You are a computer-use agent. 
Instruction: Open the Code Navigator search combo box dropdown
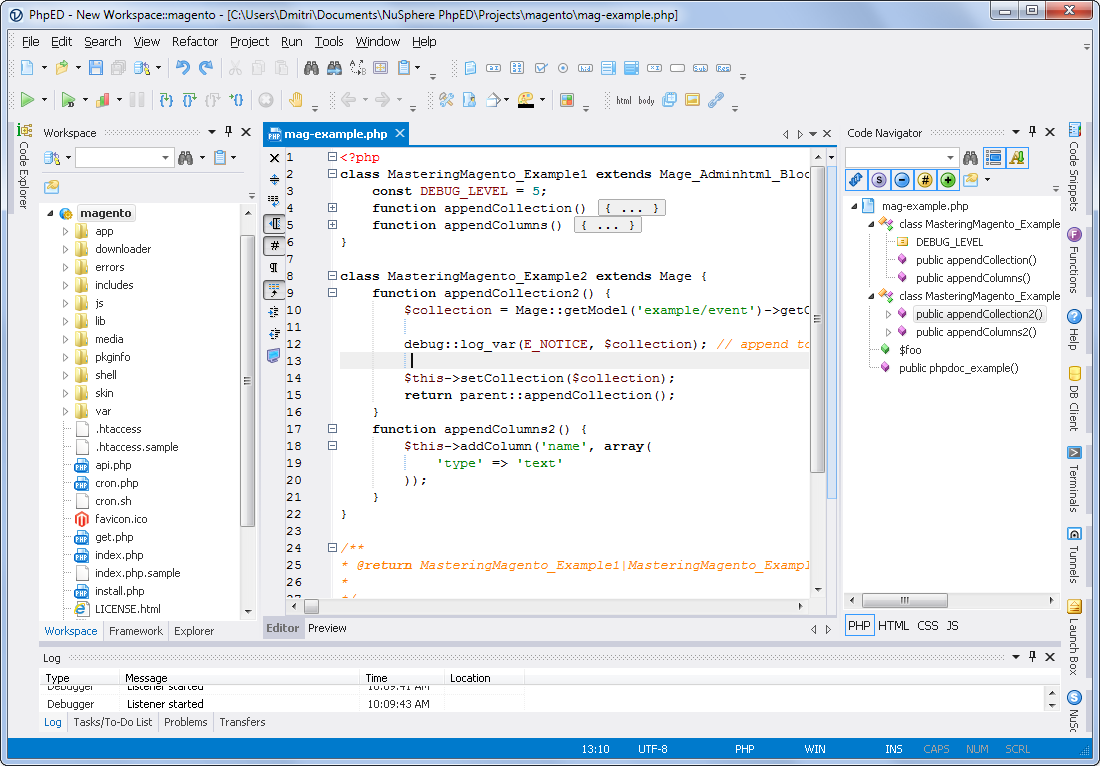click(x=951, y=158)
